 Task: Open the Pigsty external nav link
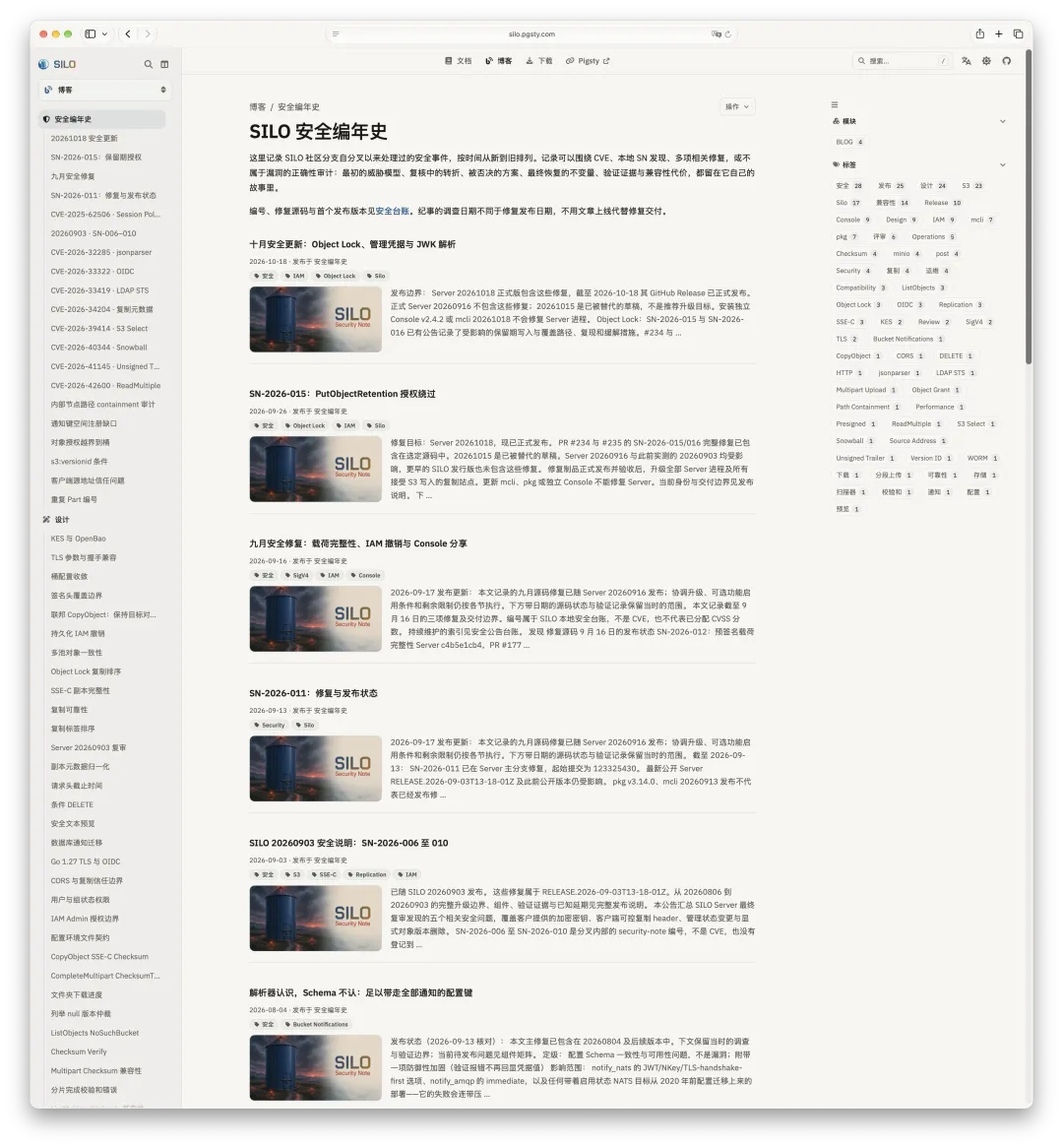(588, 61)
